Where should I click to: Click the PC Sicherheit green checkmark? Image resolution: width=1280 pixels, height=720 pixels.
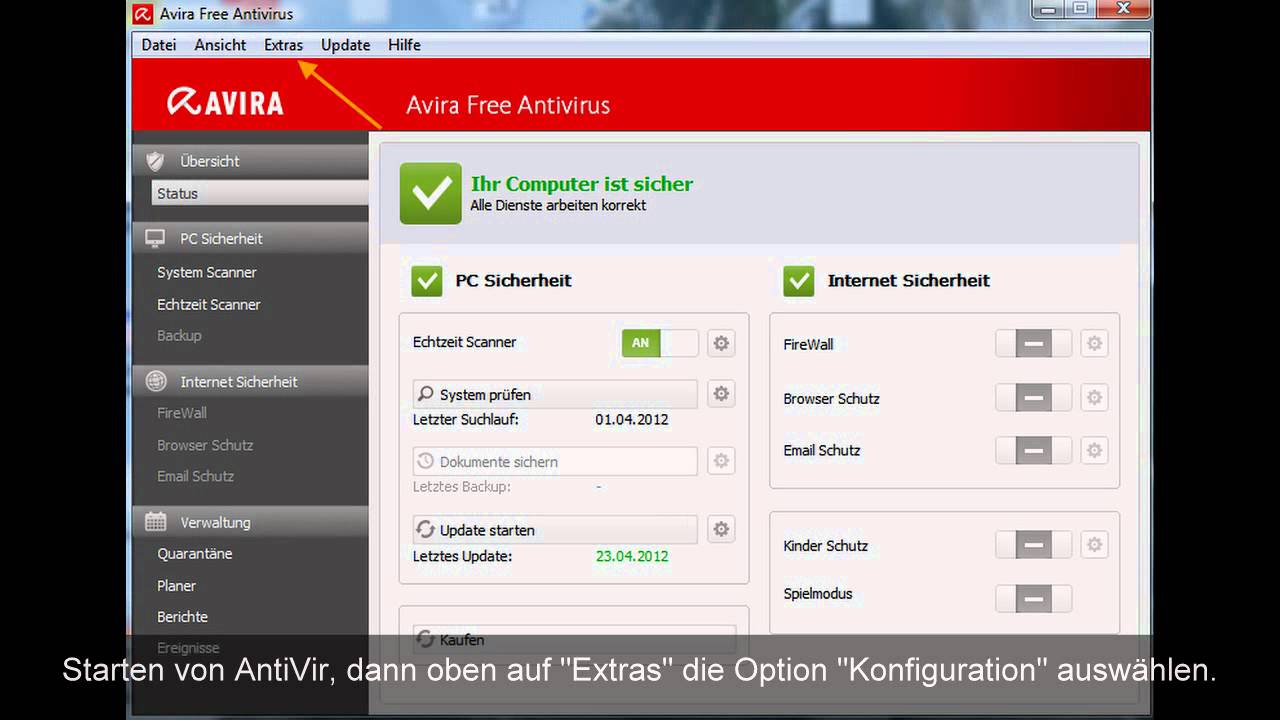pyautogui.click(x=427, y=281)
